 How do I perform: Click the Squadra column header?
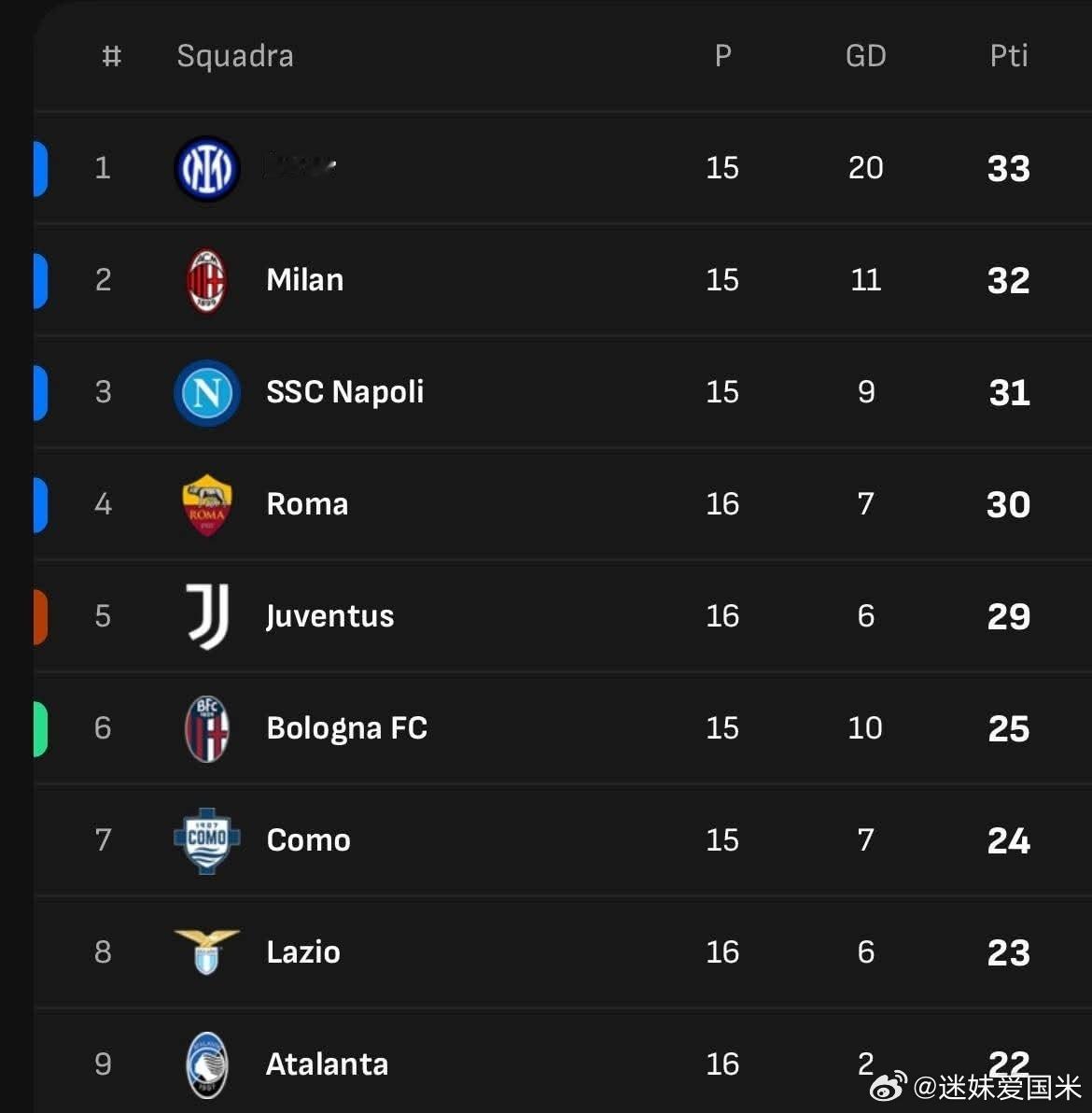[x=235, y=56]
